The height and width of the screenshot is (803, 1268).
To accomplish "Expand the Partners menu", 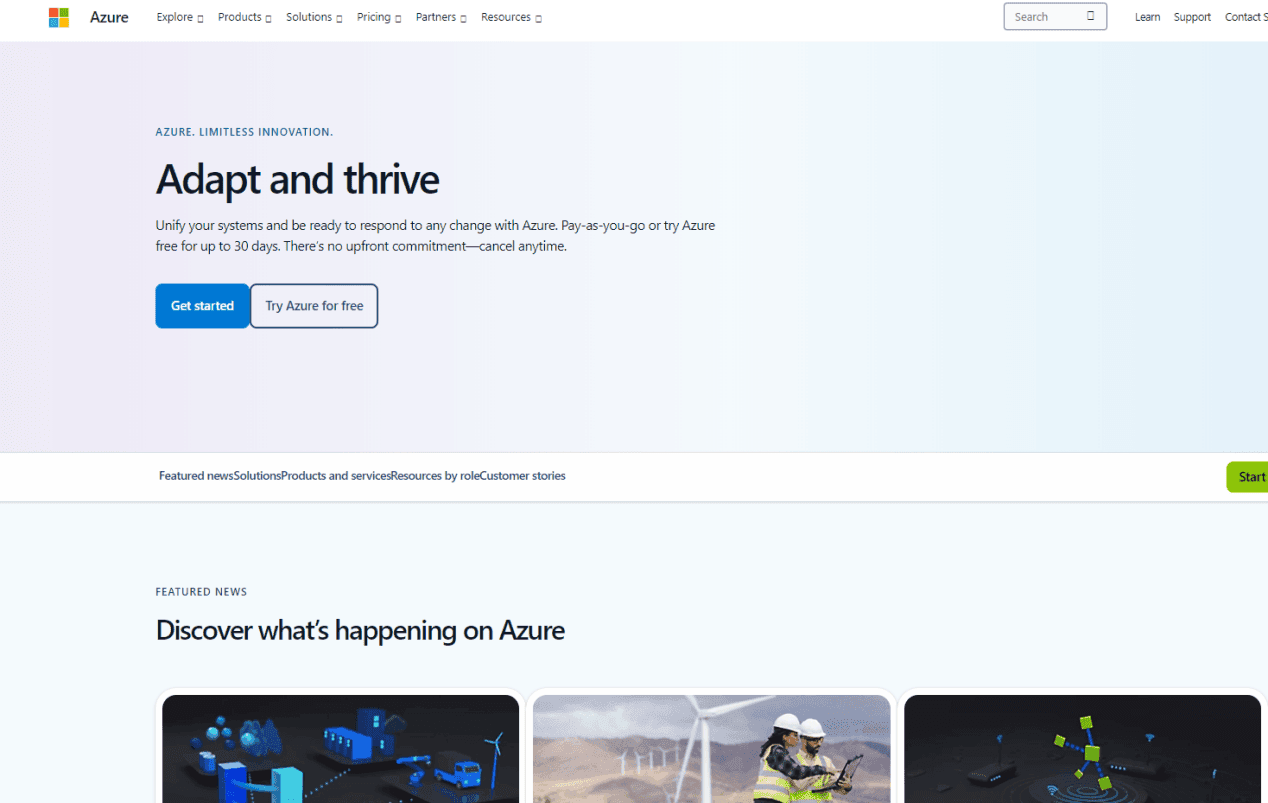I will tap(441, 17).
